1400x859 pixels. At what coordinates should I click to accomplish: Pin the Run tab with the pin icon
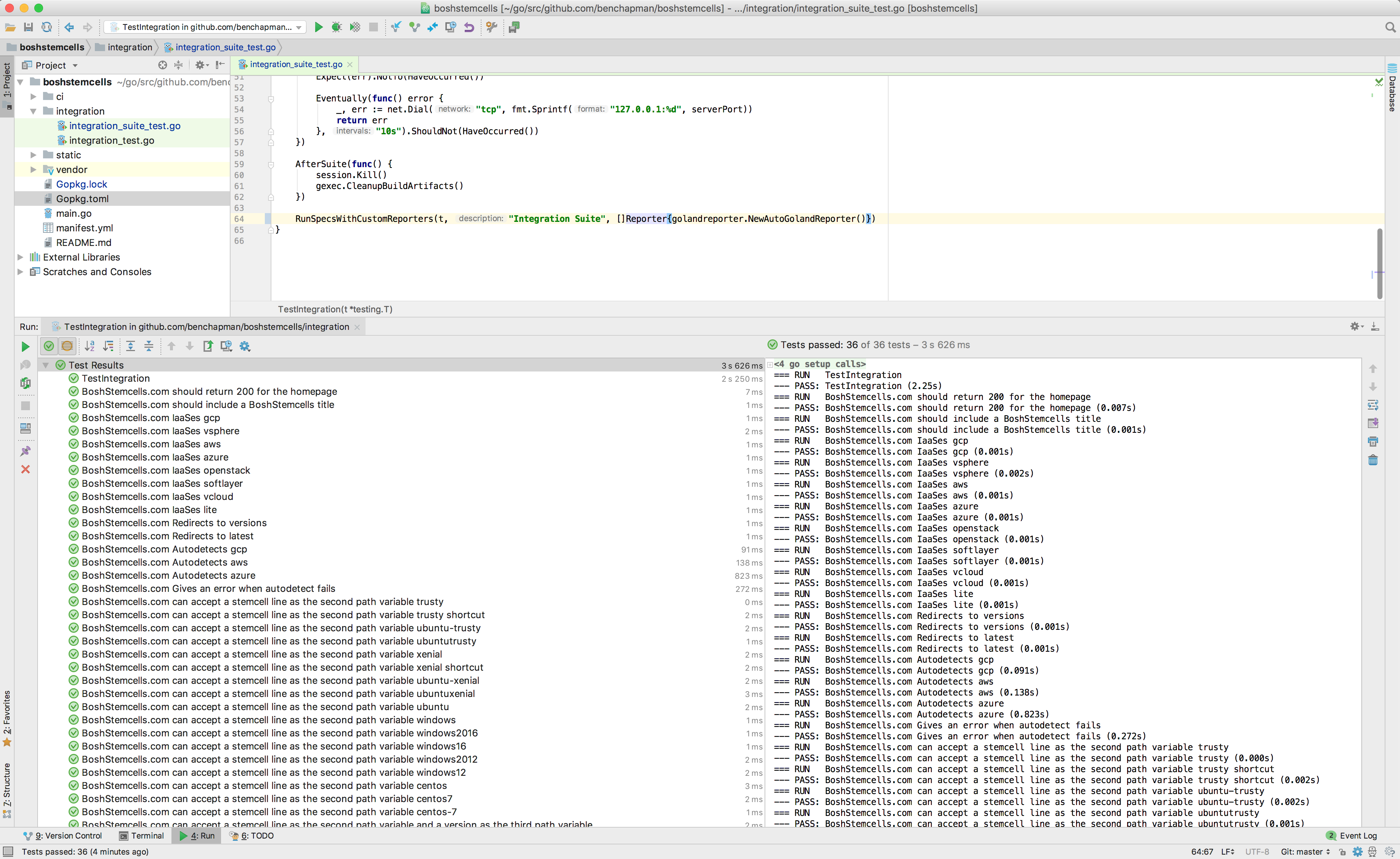(x=25, y=451)
